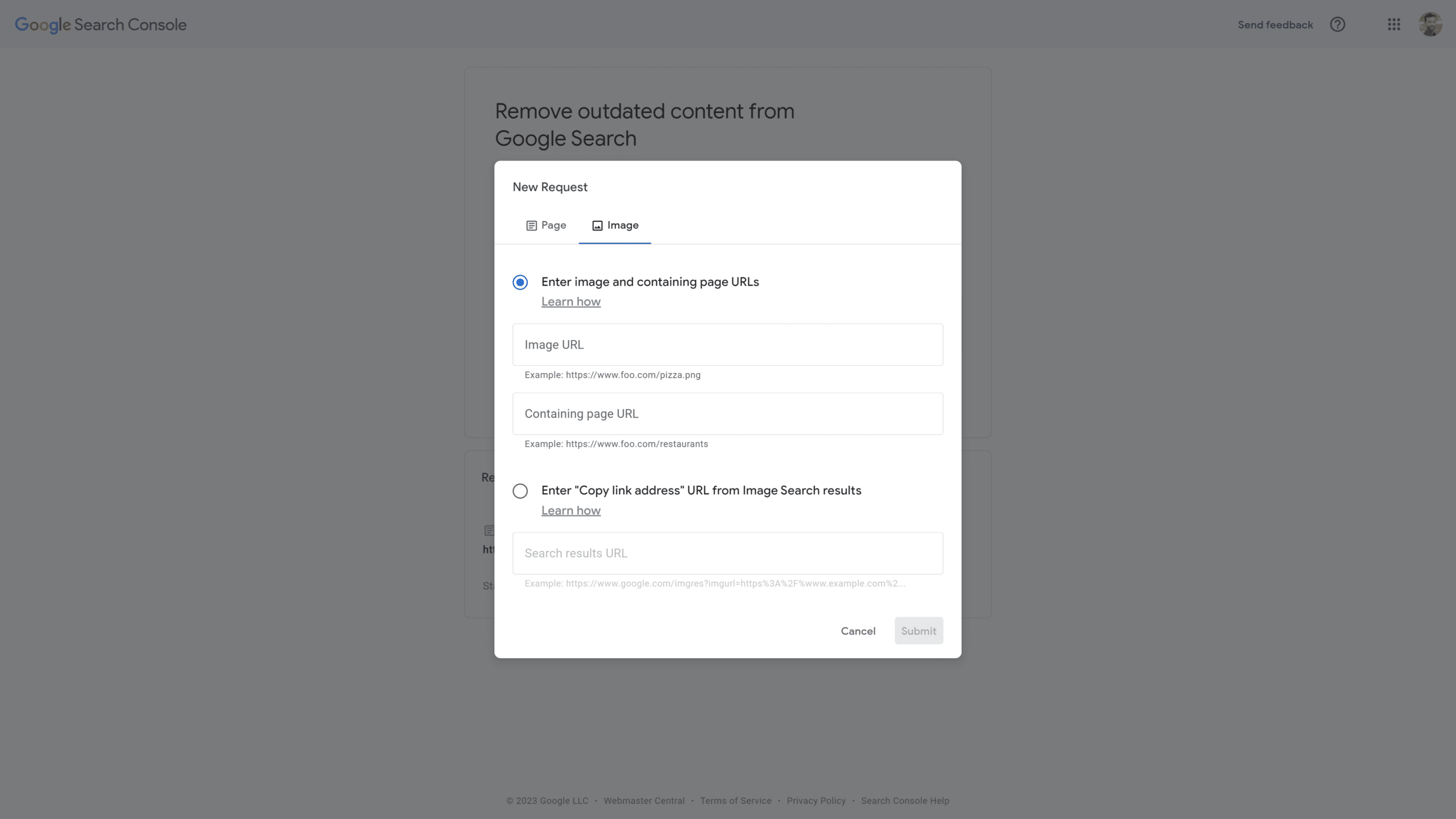Open the Help question mark icon

point(1337,24)
